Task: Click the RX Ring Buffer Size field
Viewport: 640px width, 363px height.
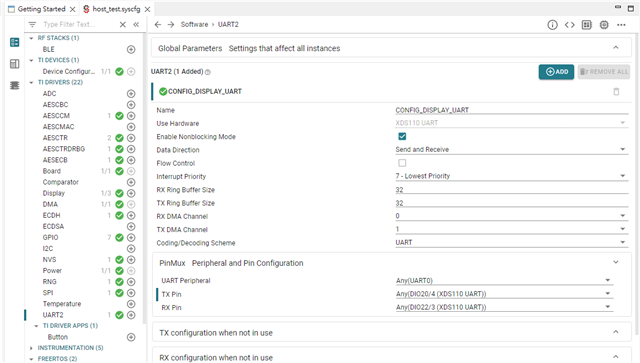Action: pos(511,189)
